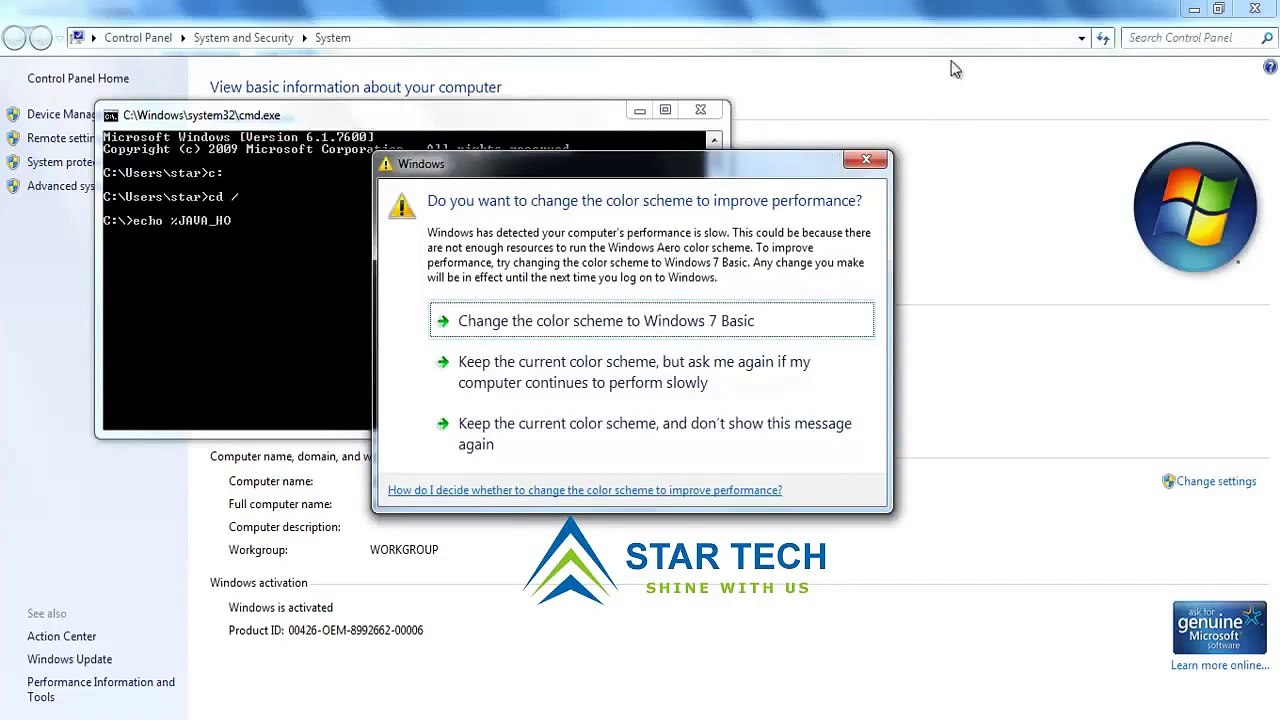Open Performance Information and Tools
This screenshot has width=1280, height=720.
[101, 690]
